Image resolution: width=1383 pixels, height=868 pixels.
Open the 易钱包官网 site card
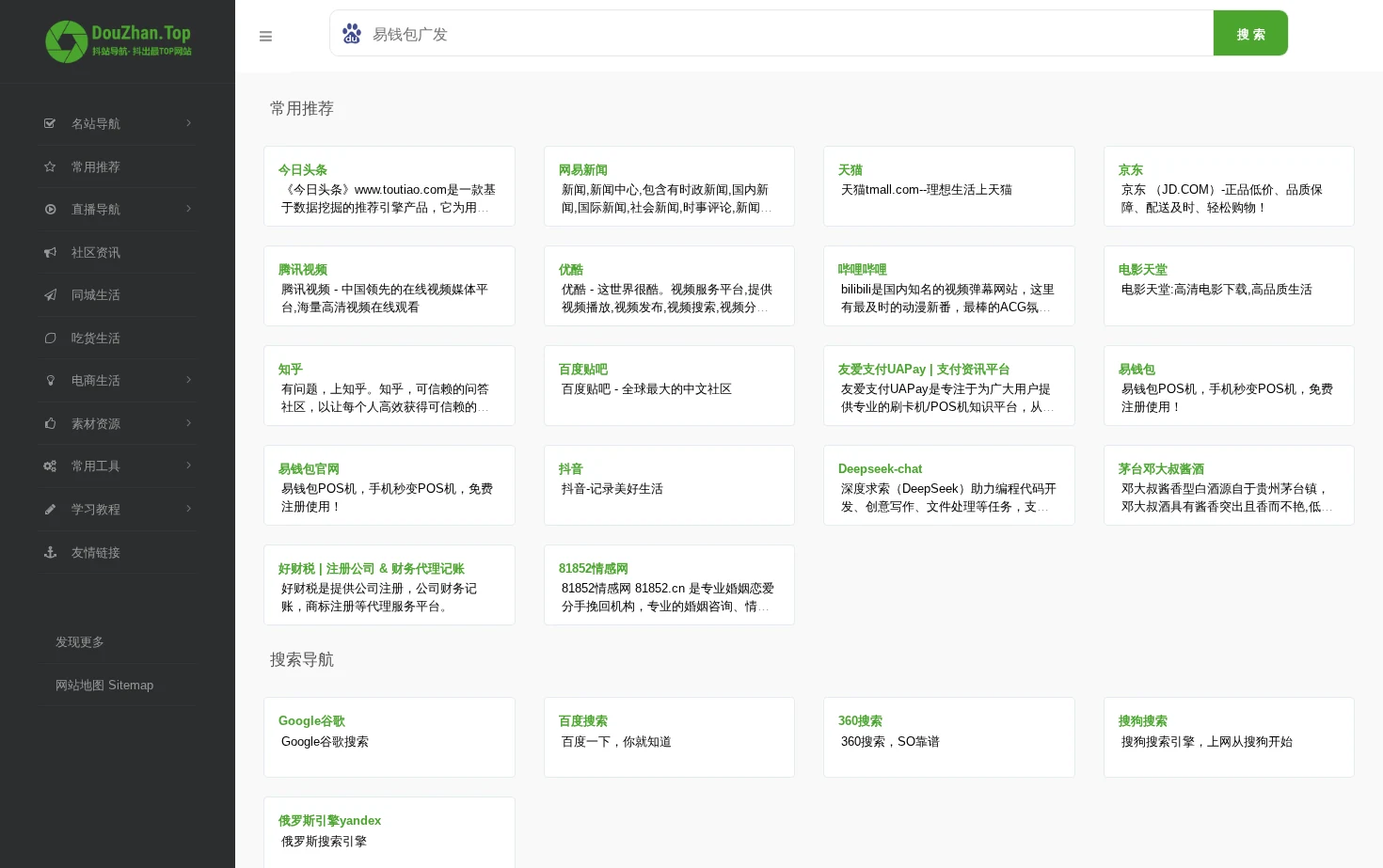[x=389, y=485]
